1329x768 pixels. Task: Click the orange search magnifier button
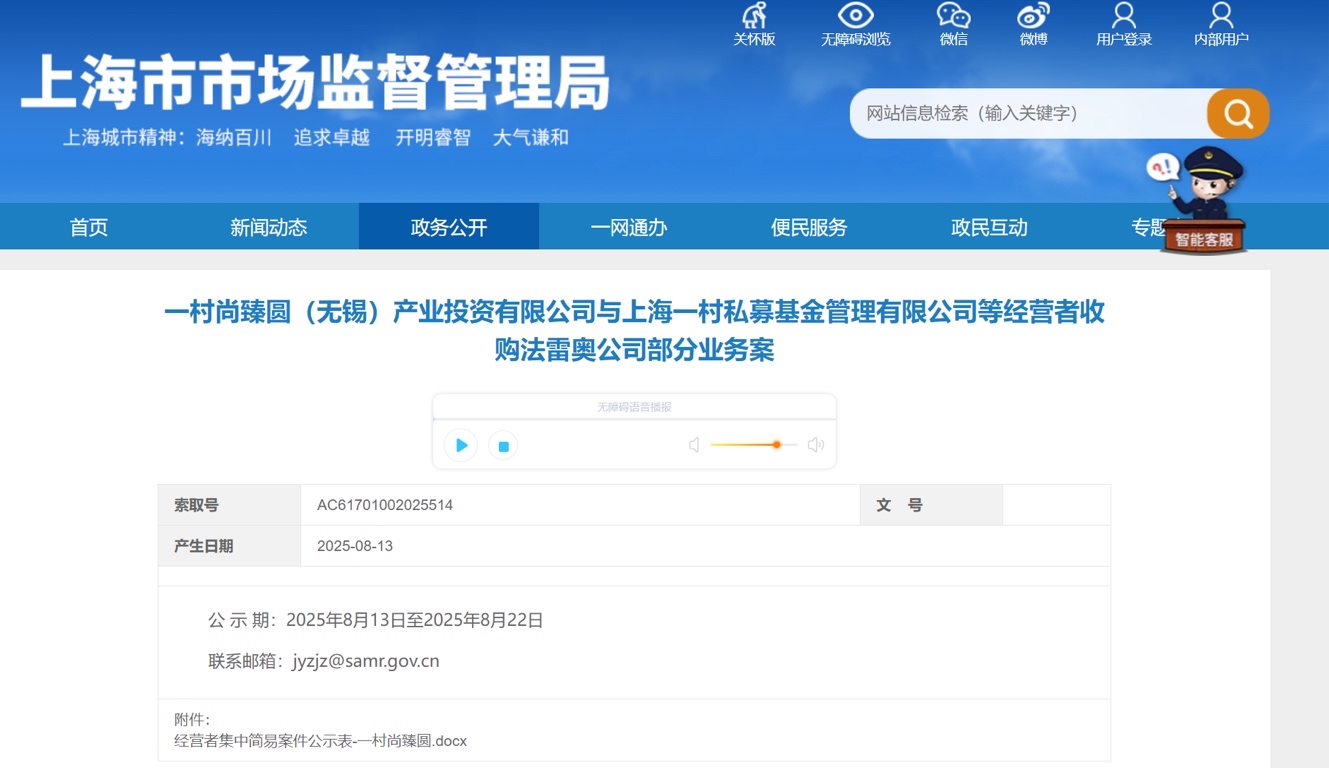click(1238, 113)
